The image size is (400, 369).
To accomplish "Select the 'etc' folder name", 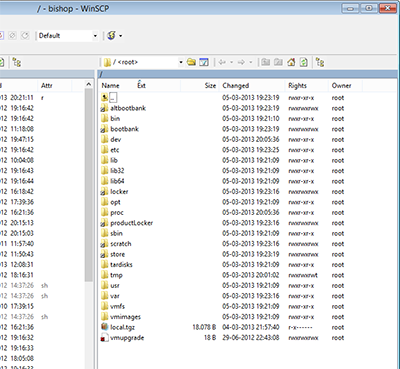I will pyautogui.click(x=115, y=150).
